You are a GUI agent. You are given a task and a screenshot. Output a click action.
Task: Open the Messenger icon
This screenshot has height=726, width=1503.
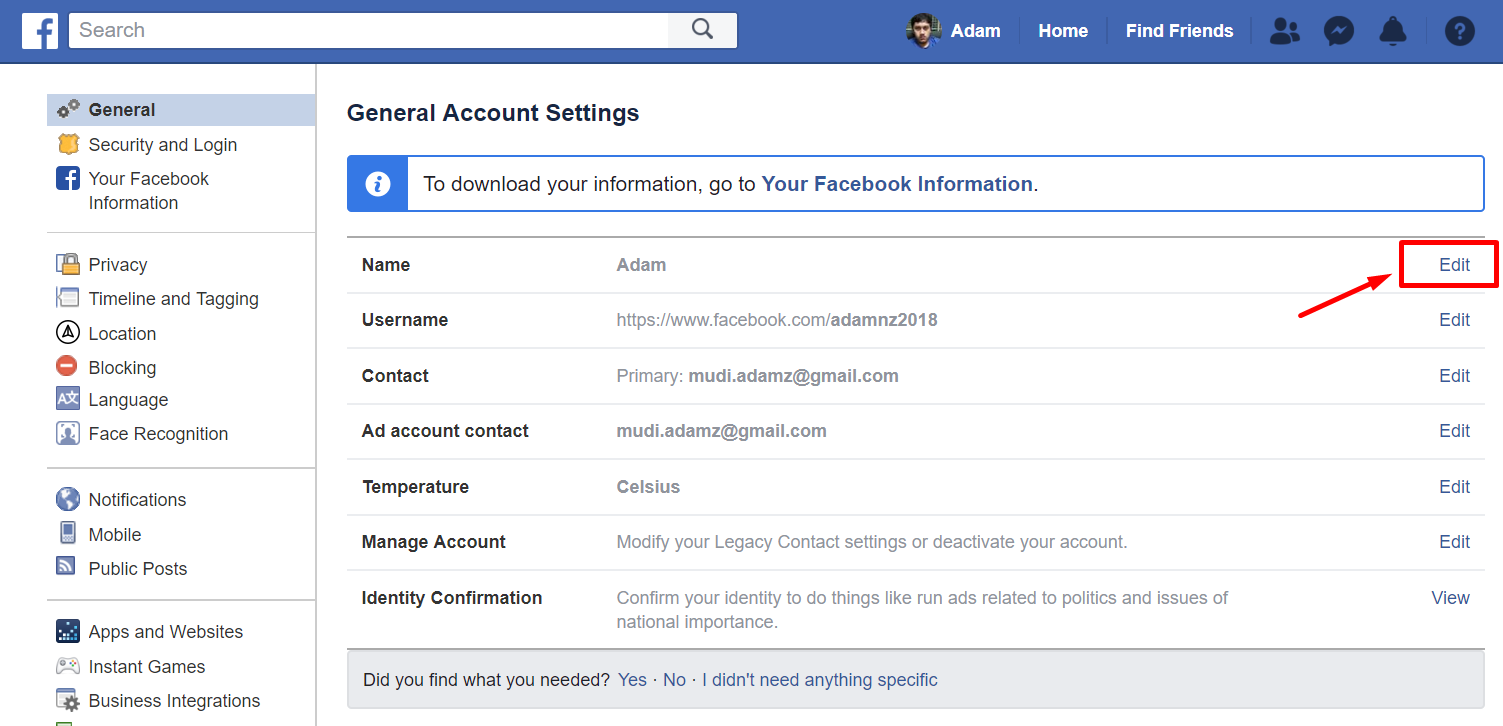[1338, 31]
